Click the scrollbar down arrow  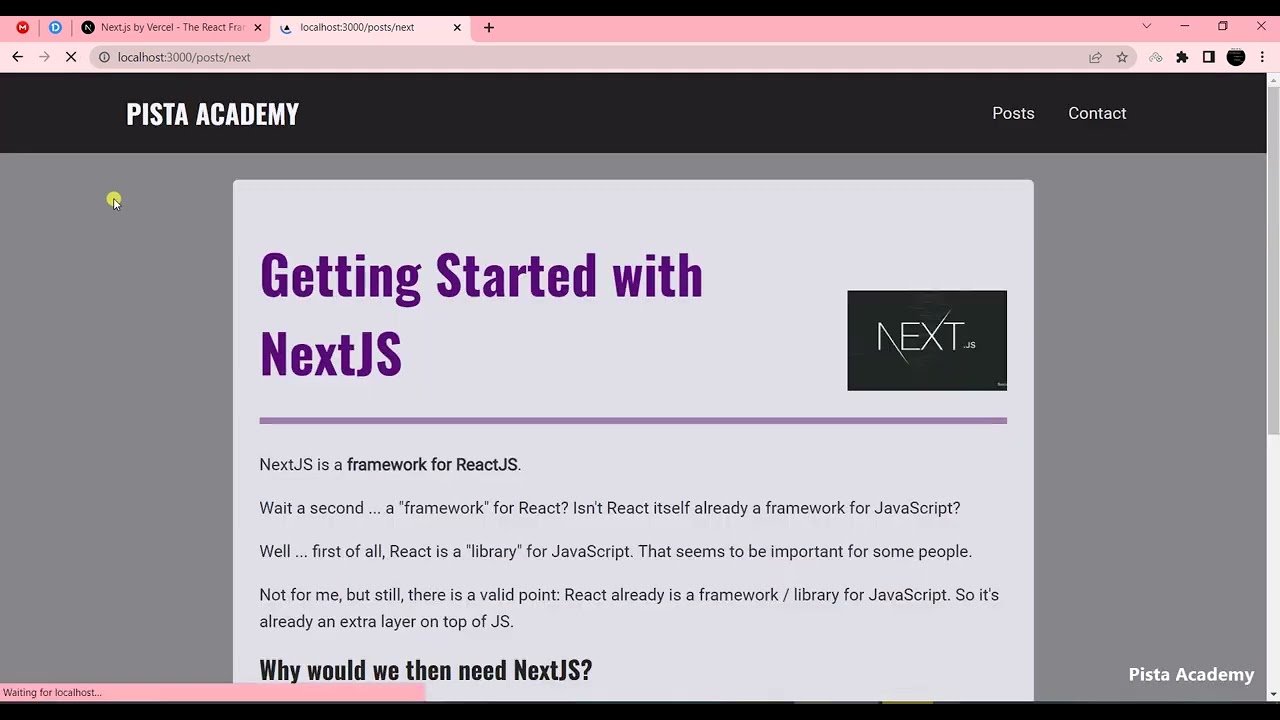coord(1273,694)
